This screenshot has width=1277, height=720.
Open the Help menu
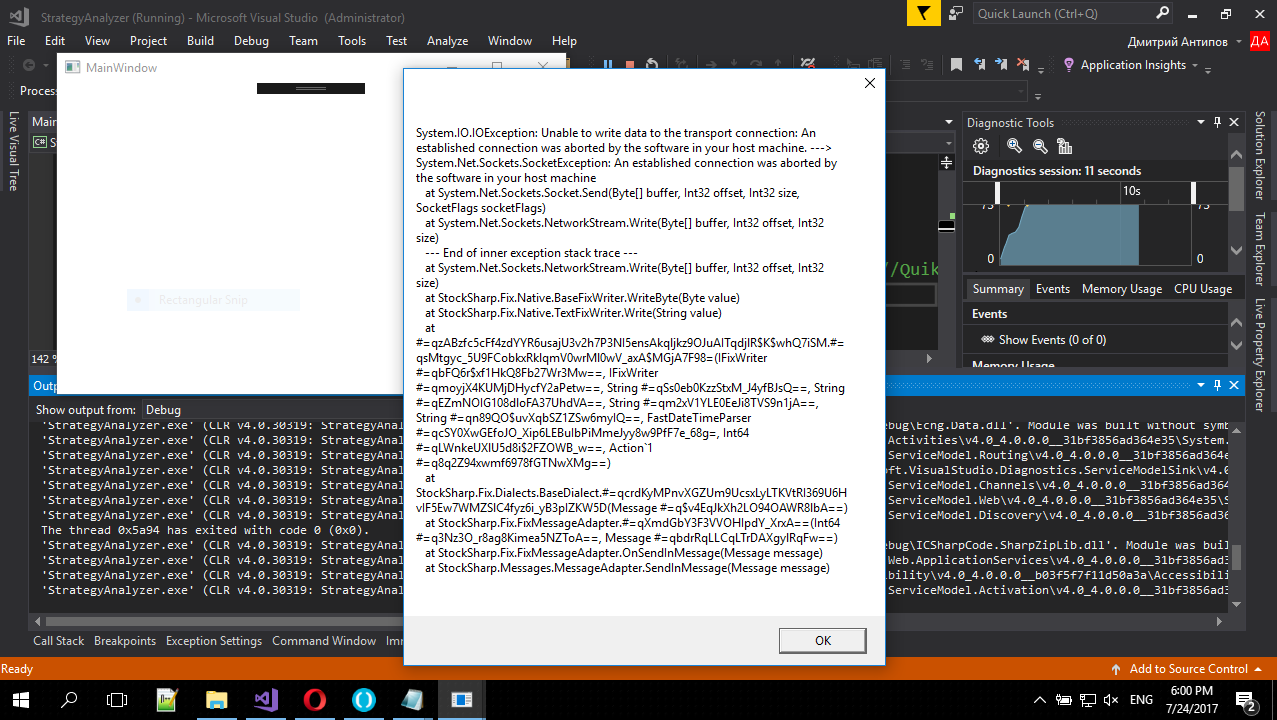(x=564, y=41)
